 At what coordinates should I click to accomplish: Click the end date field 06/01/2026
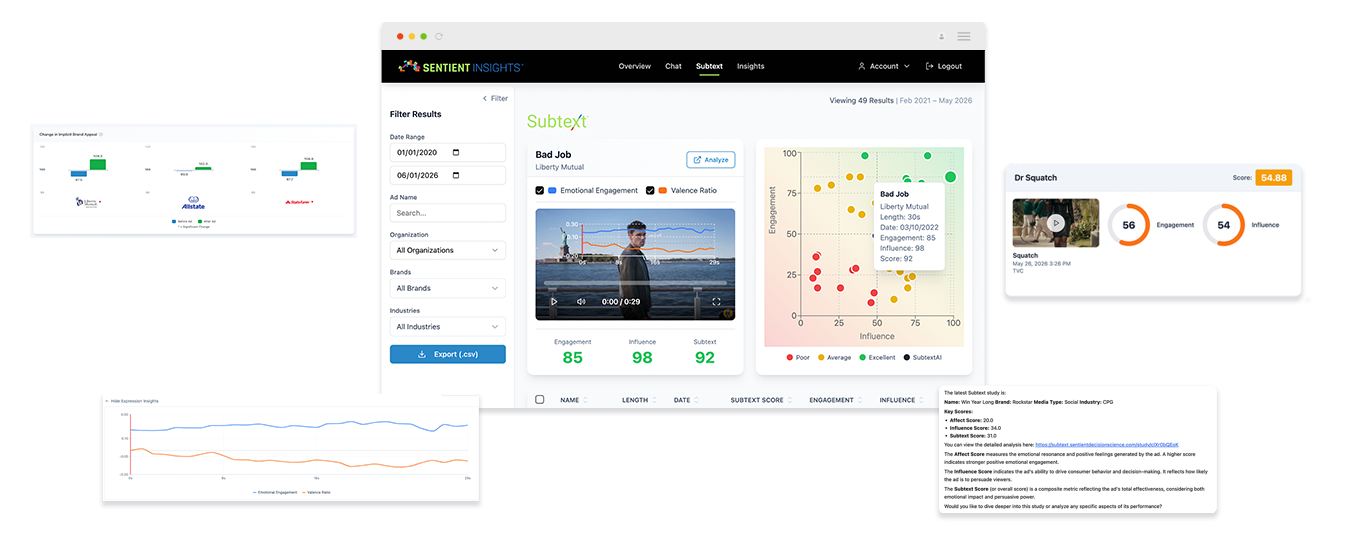pos(447,175)
